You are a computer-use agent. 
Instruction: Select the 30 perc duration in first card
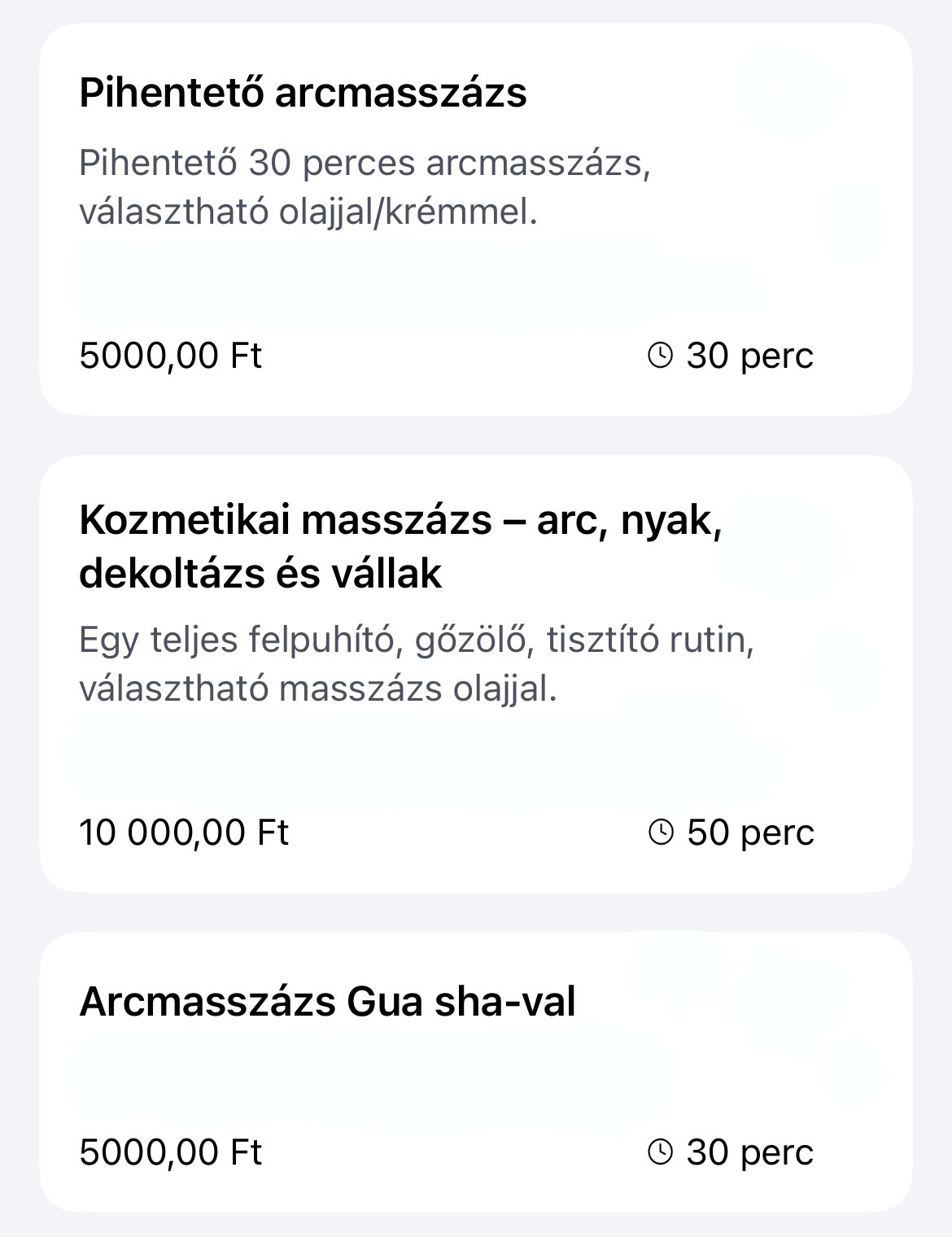(749, 356)
